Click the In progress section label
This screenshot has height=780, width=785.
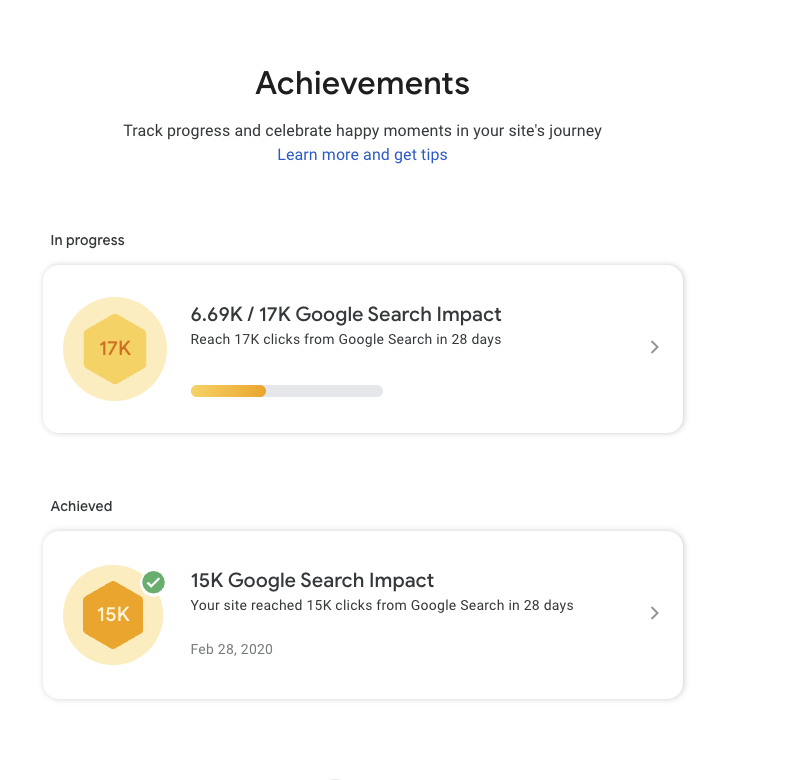click(88, 240)
